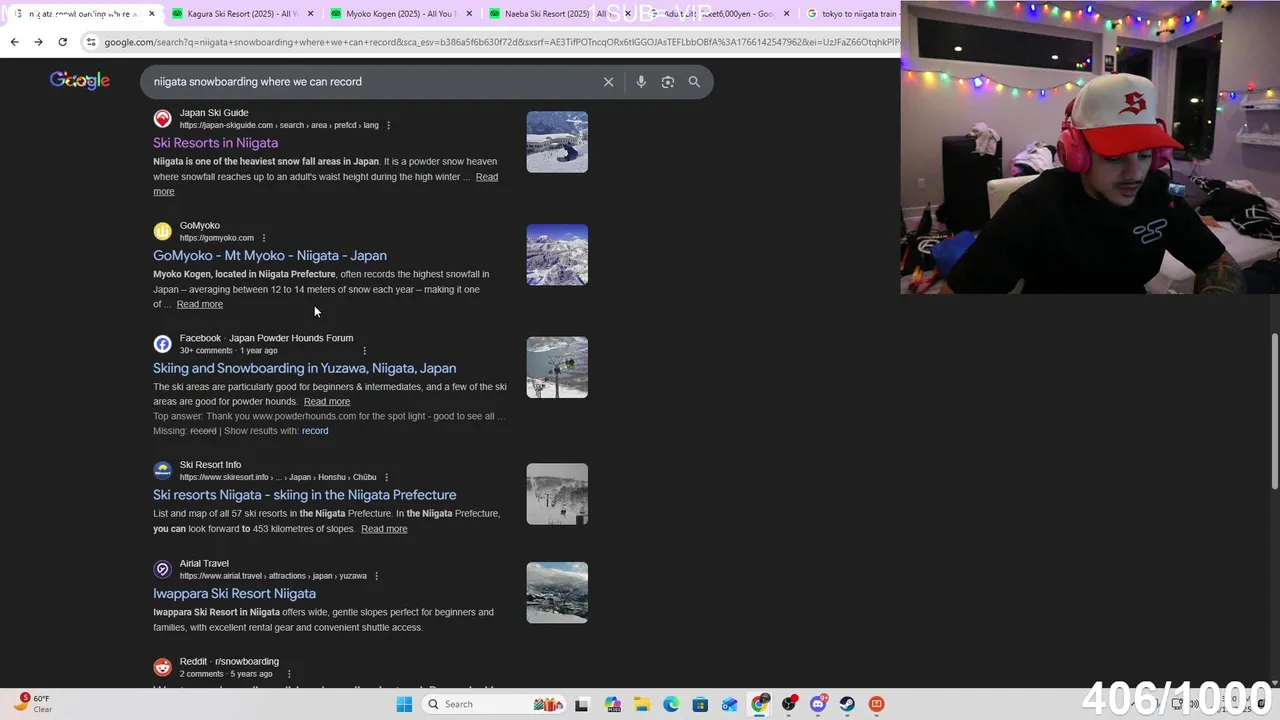Open Microsoft Store from the taskbar
Image resolution: width=1280 pixels, height=720 pixels.
(700, 704)
